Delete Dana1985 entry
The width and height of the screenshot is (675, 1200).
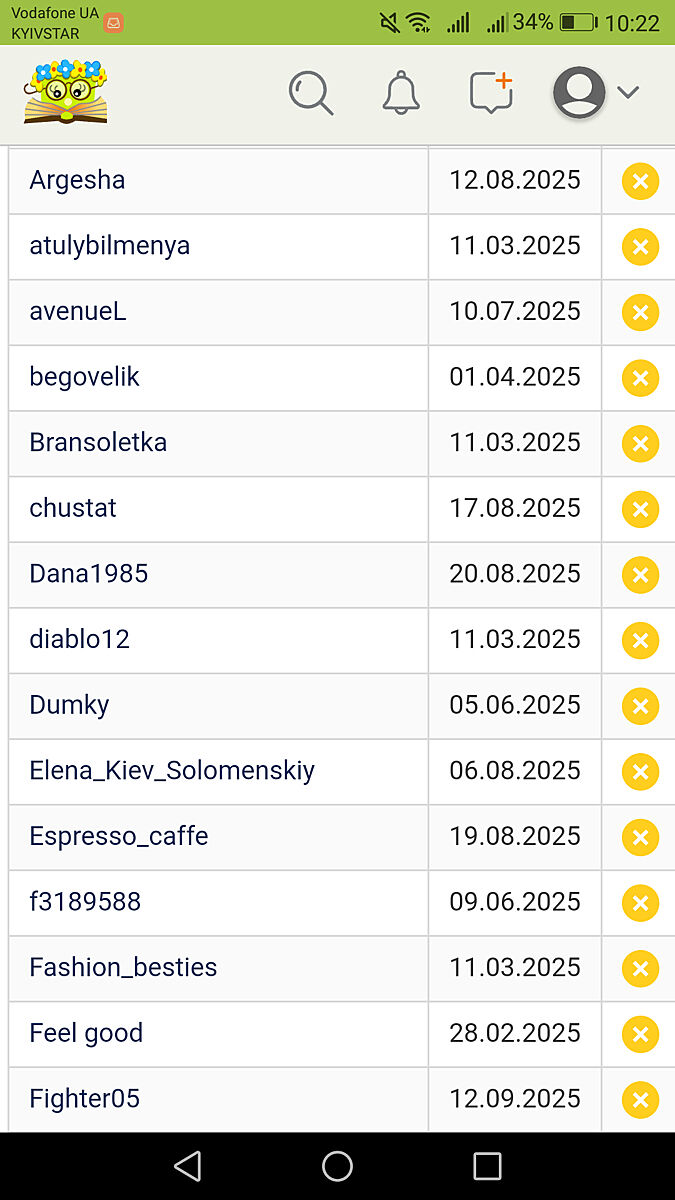click(x=640, y=575)
